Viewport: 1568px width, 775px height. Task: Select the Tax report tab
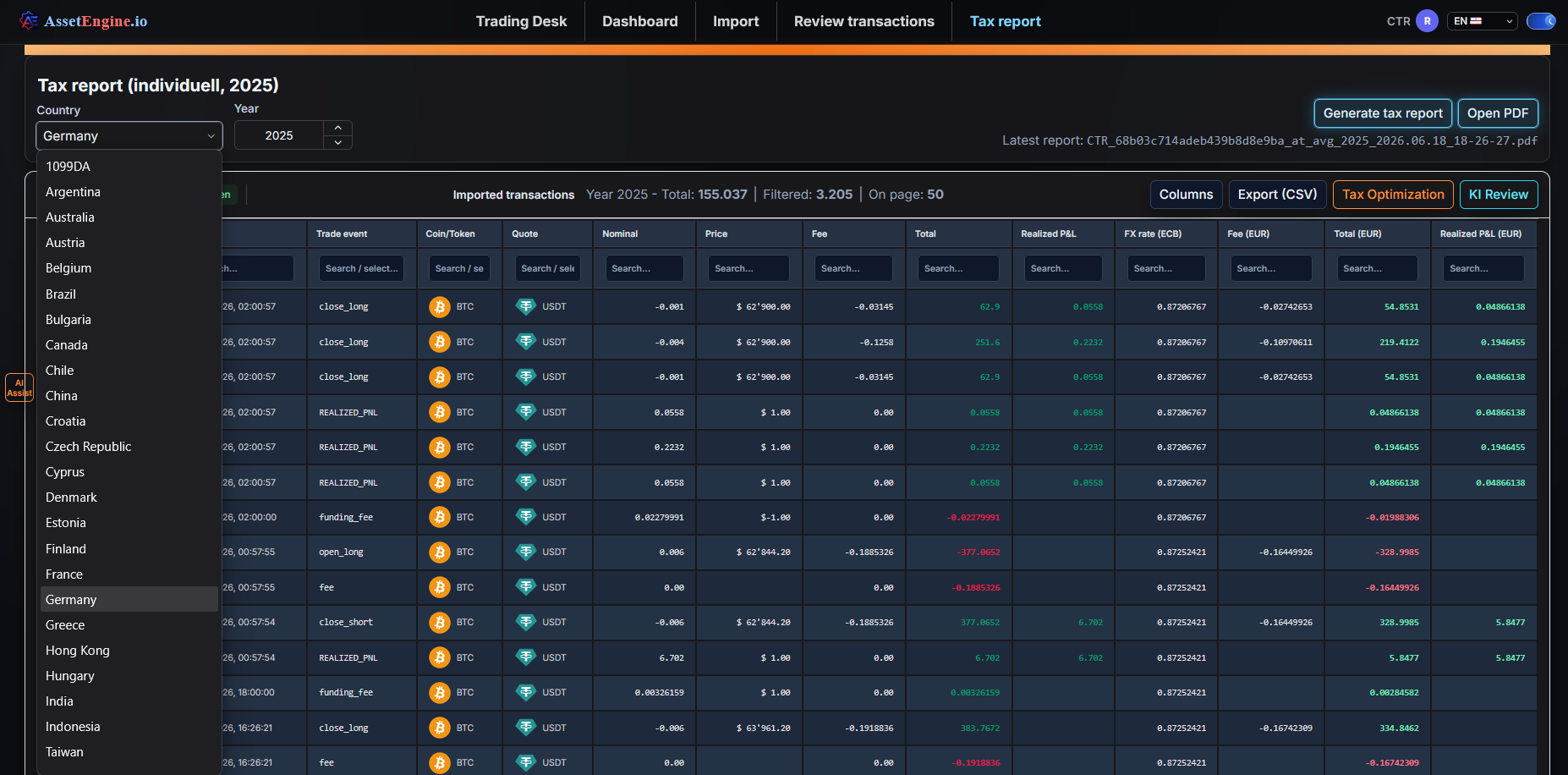coord(1006,21)
